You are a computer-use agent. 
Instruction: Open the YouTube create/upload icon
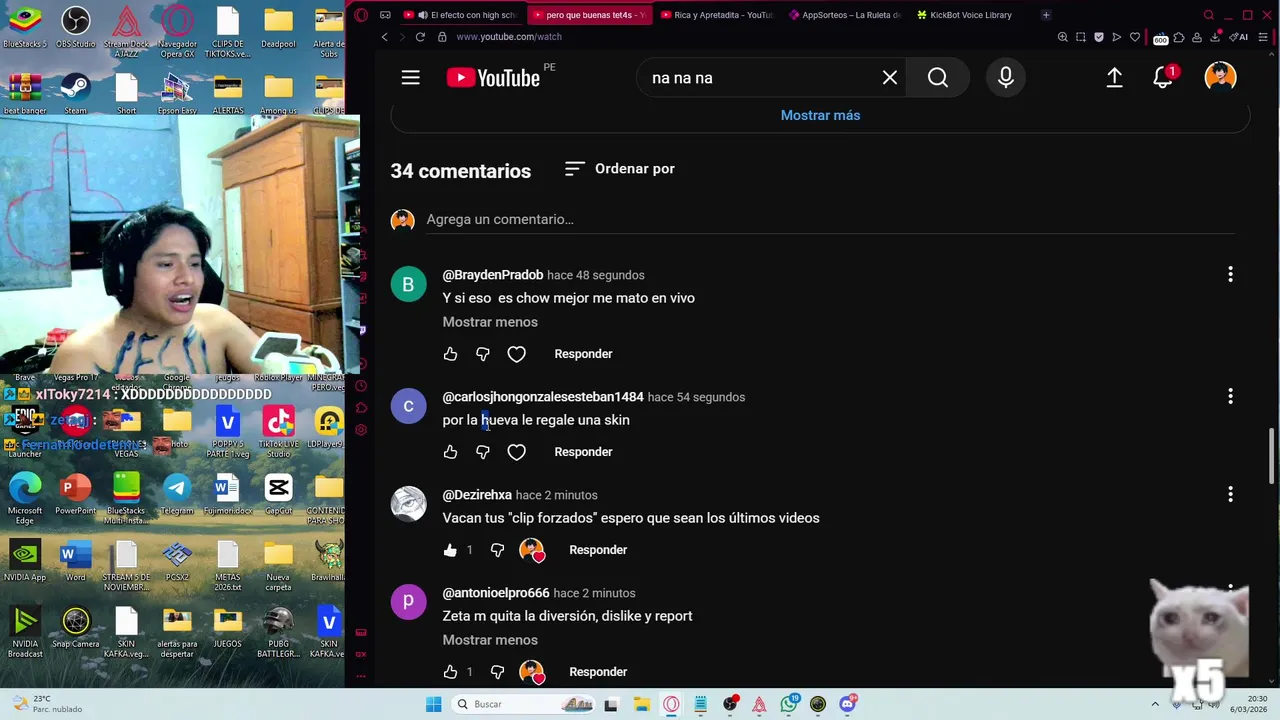coord(1114,77)
